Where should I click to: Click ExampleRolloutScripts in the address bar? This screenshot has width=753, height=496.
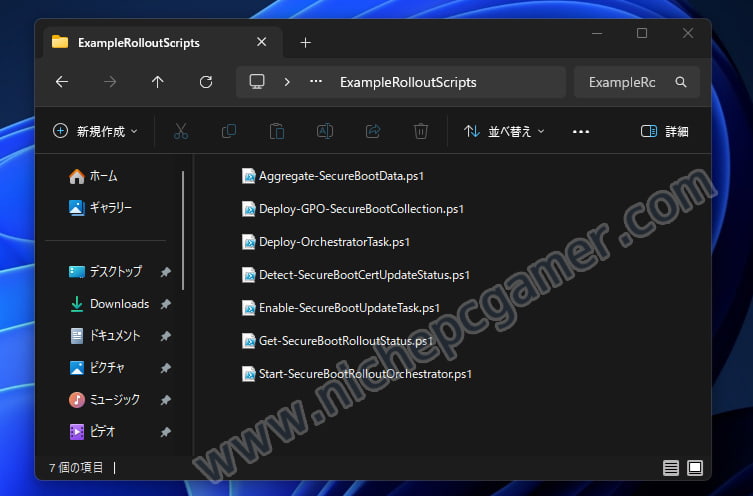pos(408,83)
